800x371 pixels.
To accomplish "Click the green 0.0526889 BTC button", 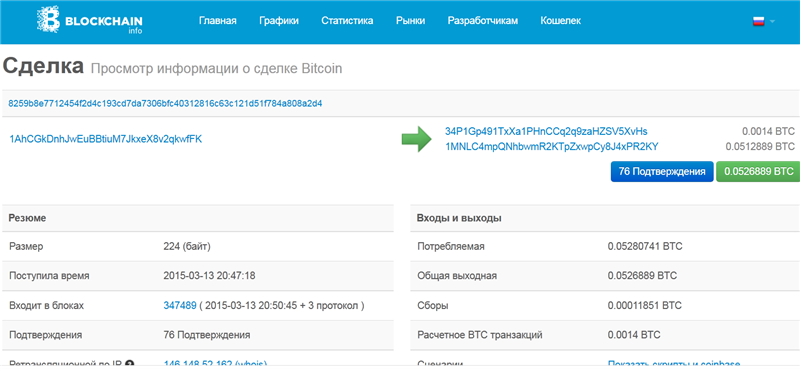I will [757, 172].
